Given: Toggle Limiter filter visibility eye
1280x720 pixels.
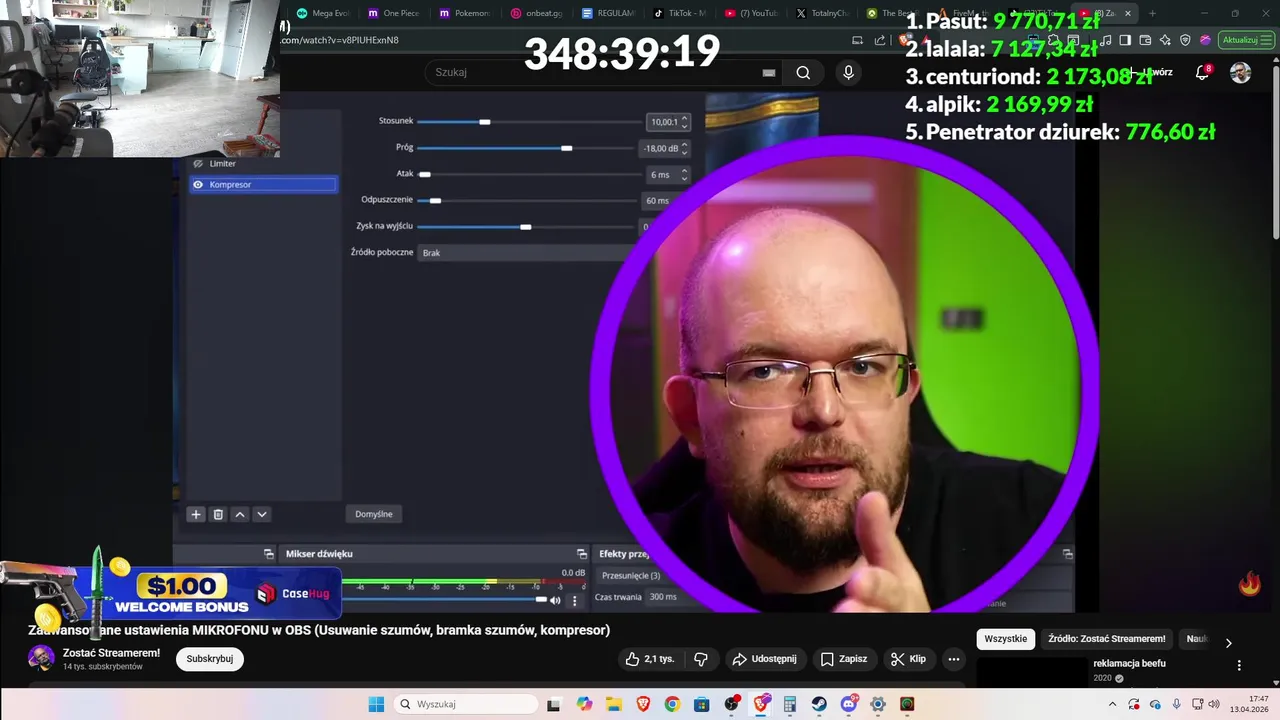Looking at the screenshot, I should 198,163.
